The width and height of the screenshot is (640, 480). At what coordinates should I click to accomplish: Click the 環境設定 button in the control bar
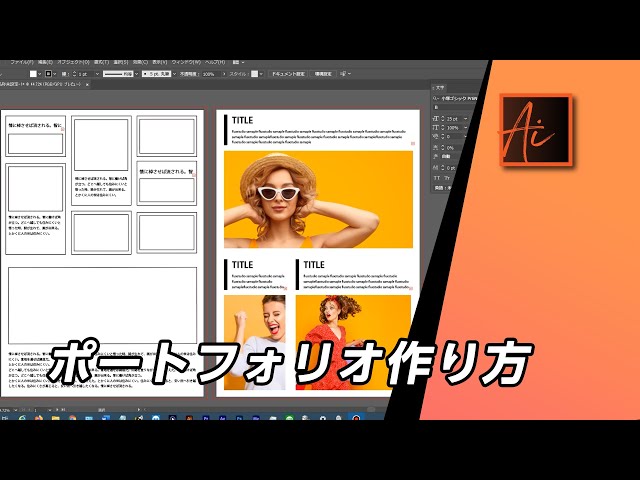click(323, 74)
